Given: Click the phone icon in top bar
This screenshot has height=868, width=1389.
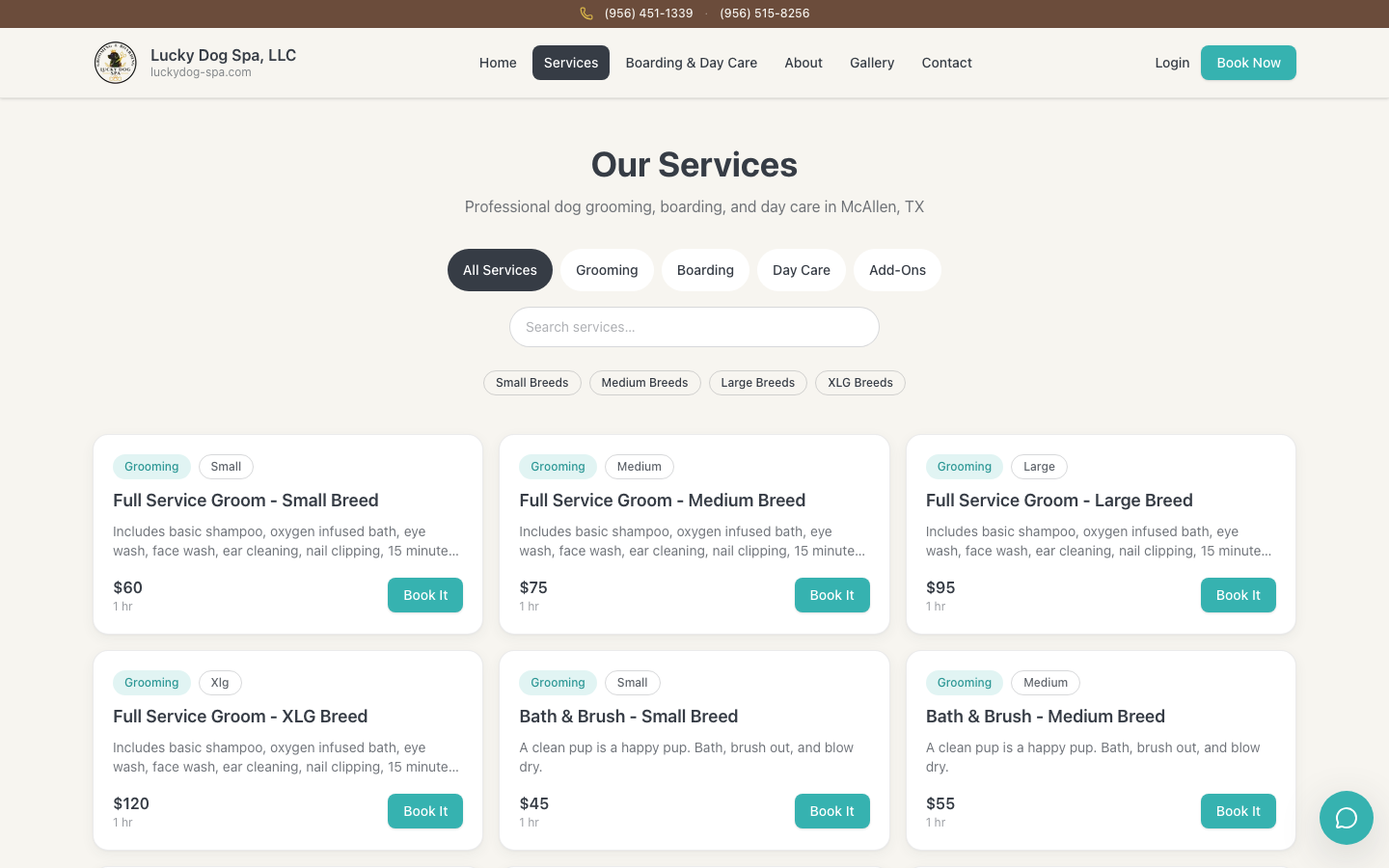Looking at the screenshot, I should click(x=586, y=14).
